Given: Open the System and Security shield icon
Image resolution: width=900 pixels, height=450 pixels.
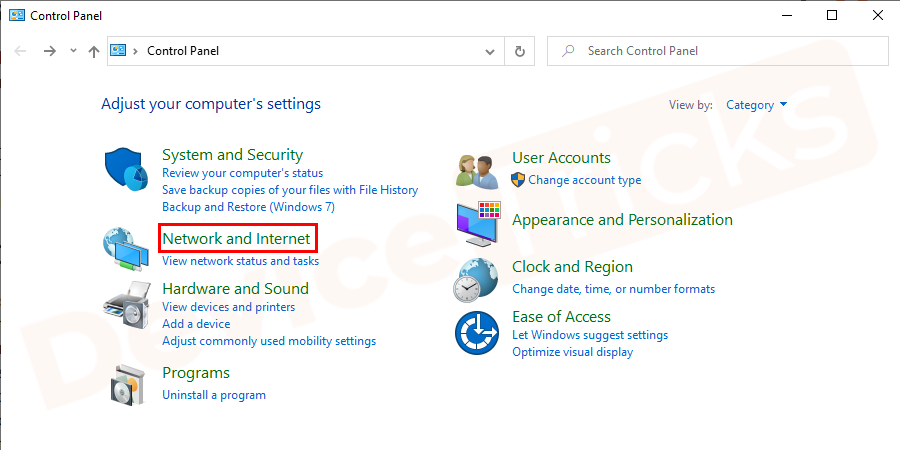Looking at the screenshot, I should 126,169.
